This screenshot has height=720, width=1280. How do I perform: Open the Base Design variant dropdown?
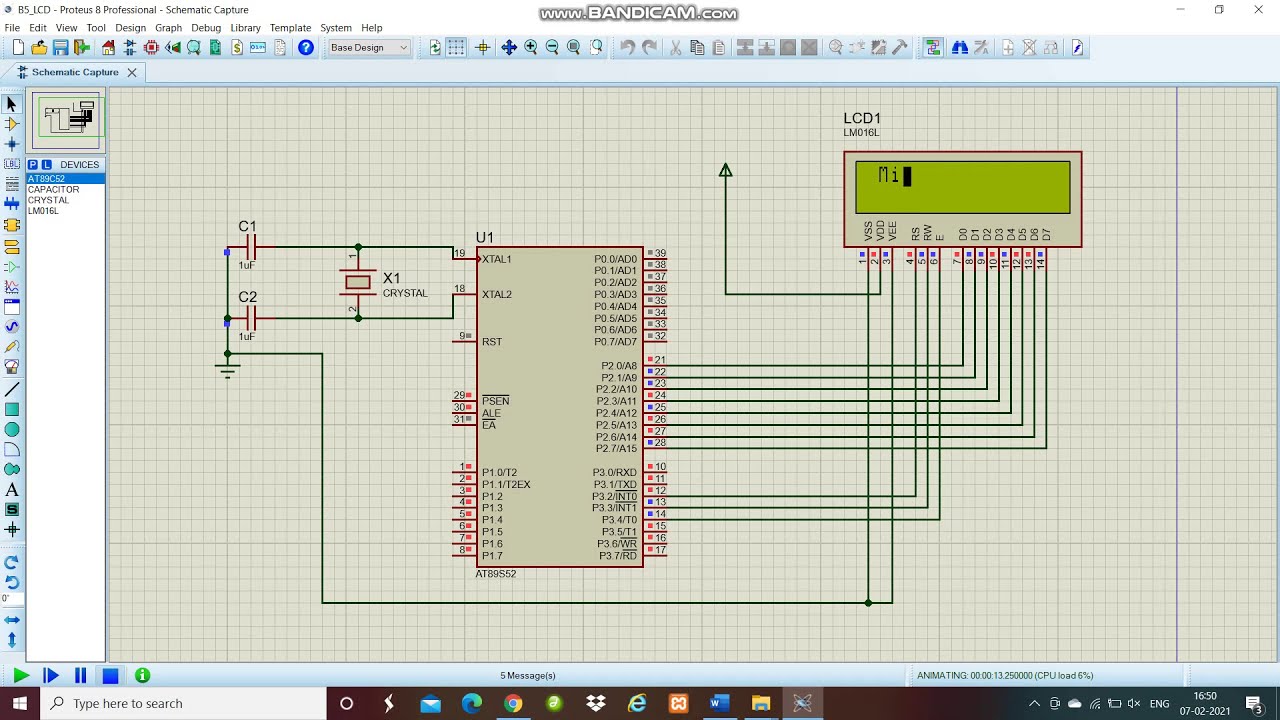point(369,47)
